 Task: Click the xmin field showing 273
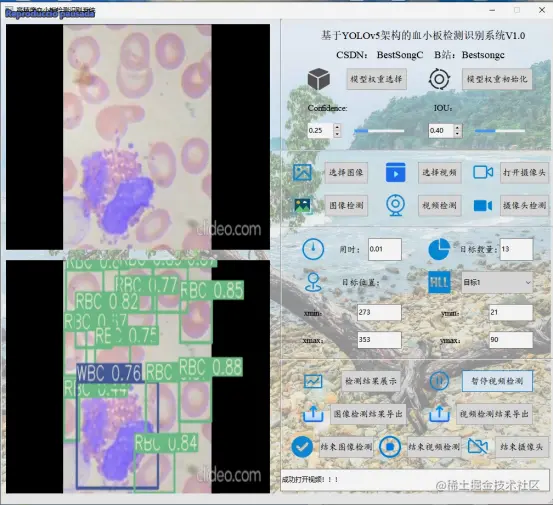[379, 312]
